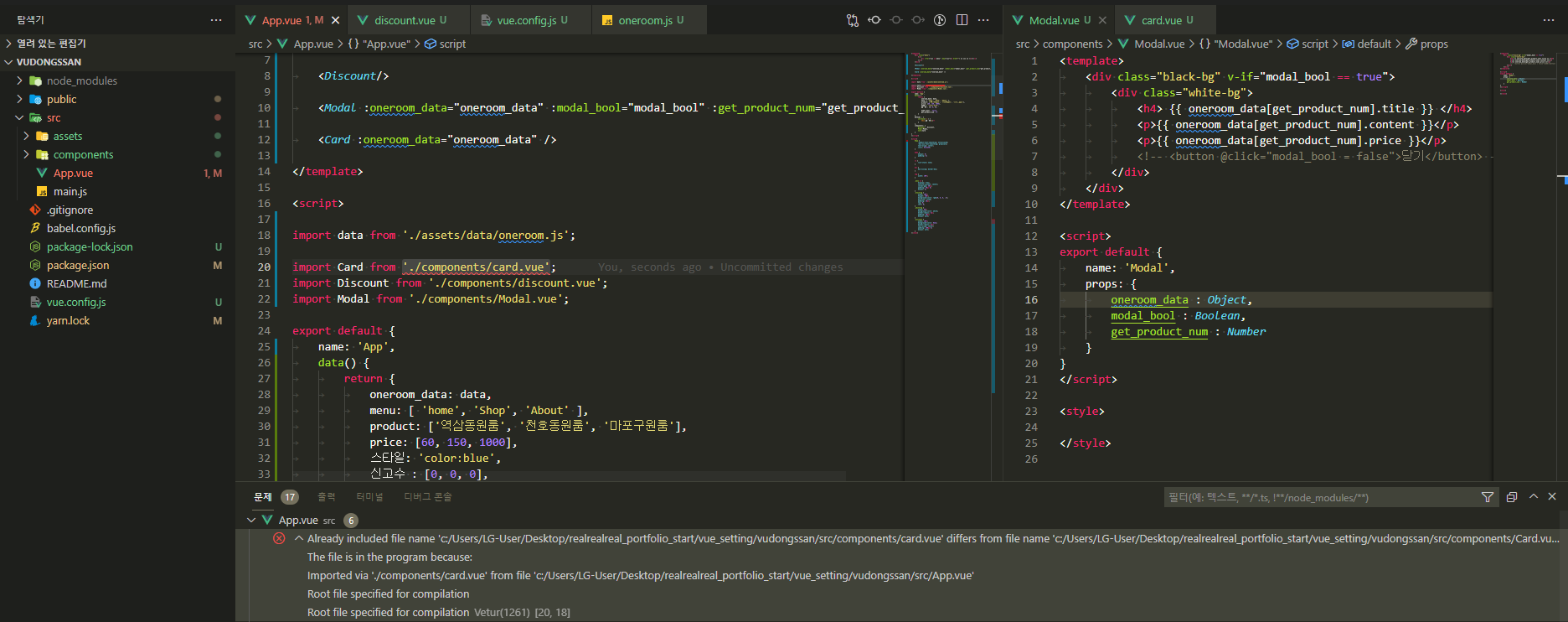Viewport: 1568px width, 622px height.
Task: Expand the node_modules folder
Action: 81,80
